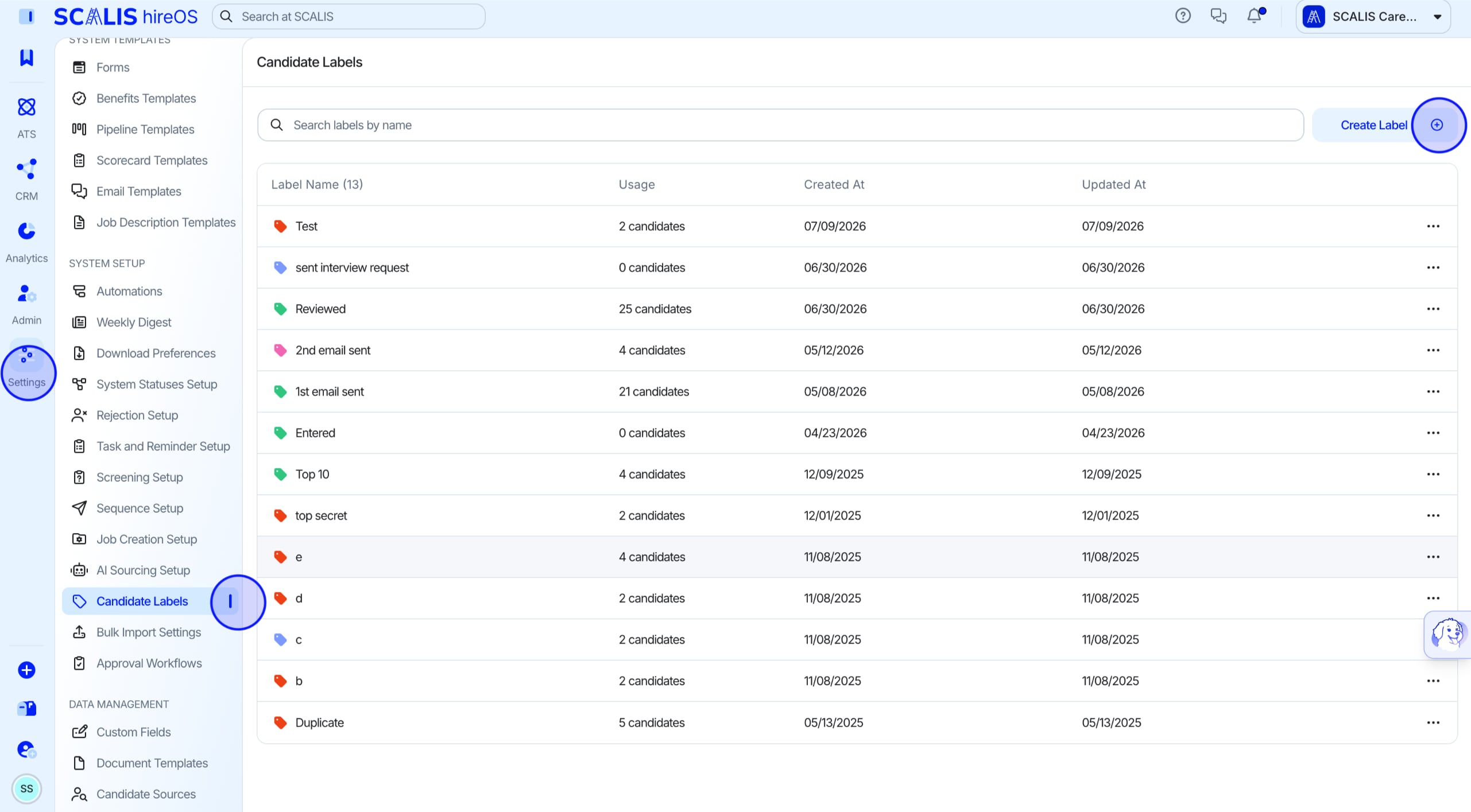Viewport: 1471px width, 812px height.
Task: Click the Search labels by name field
Action: pos(780,125)
